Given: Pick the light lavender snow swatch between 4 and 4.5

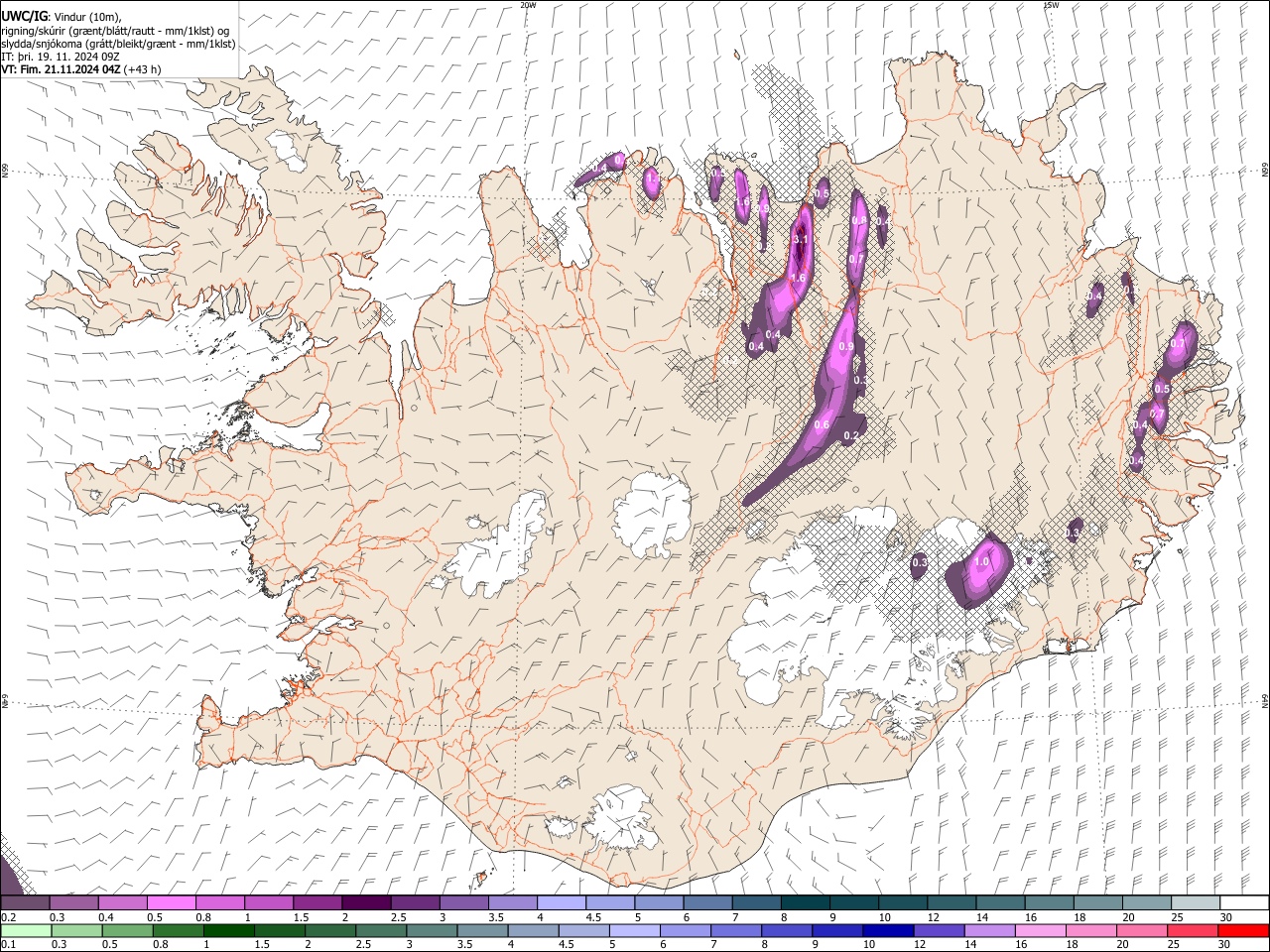Looking at the screenshot, I should 561,902.
